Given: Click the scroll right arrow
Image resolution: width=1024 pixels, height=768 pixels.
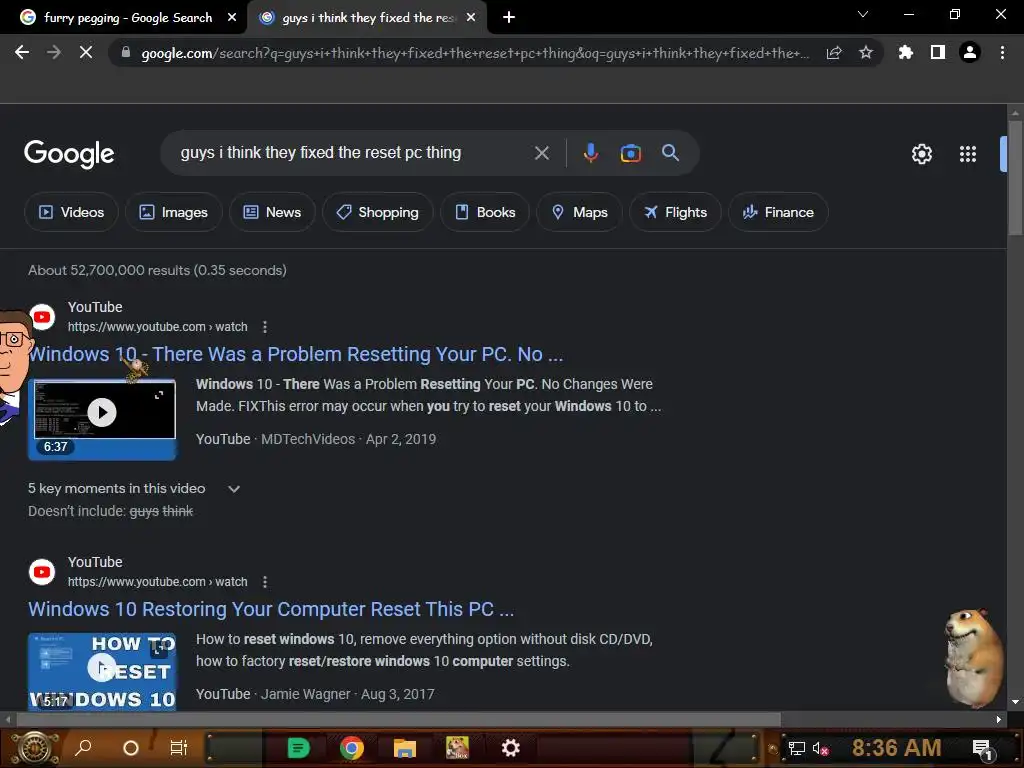Looking at the screenshot, I should pyautogui.click(x=999, y=719).
